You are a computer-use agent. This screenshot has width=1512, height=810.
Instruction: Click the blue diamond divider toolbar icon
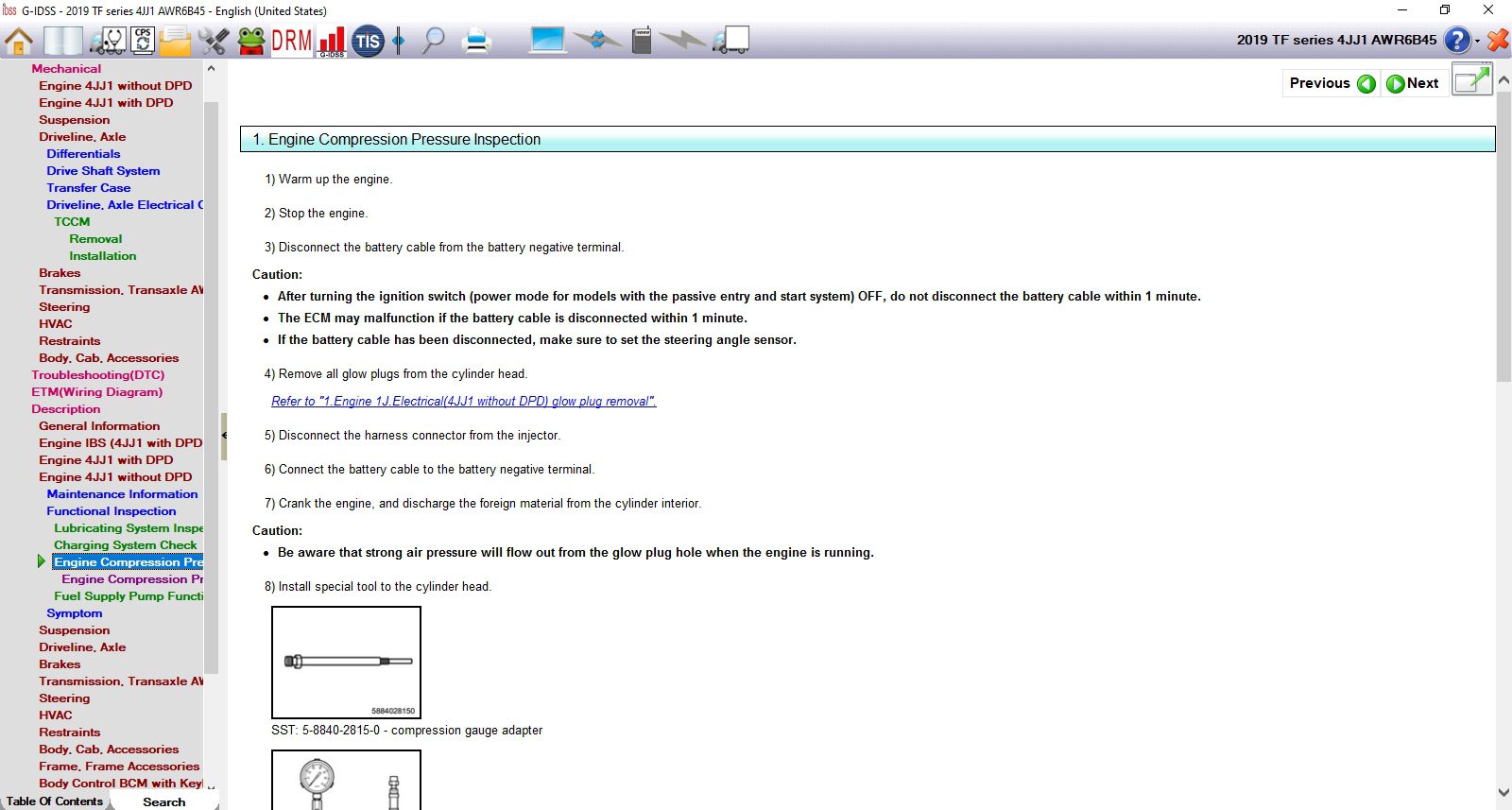click(399, 41)
